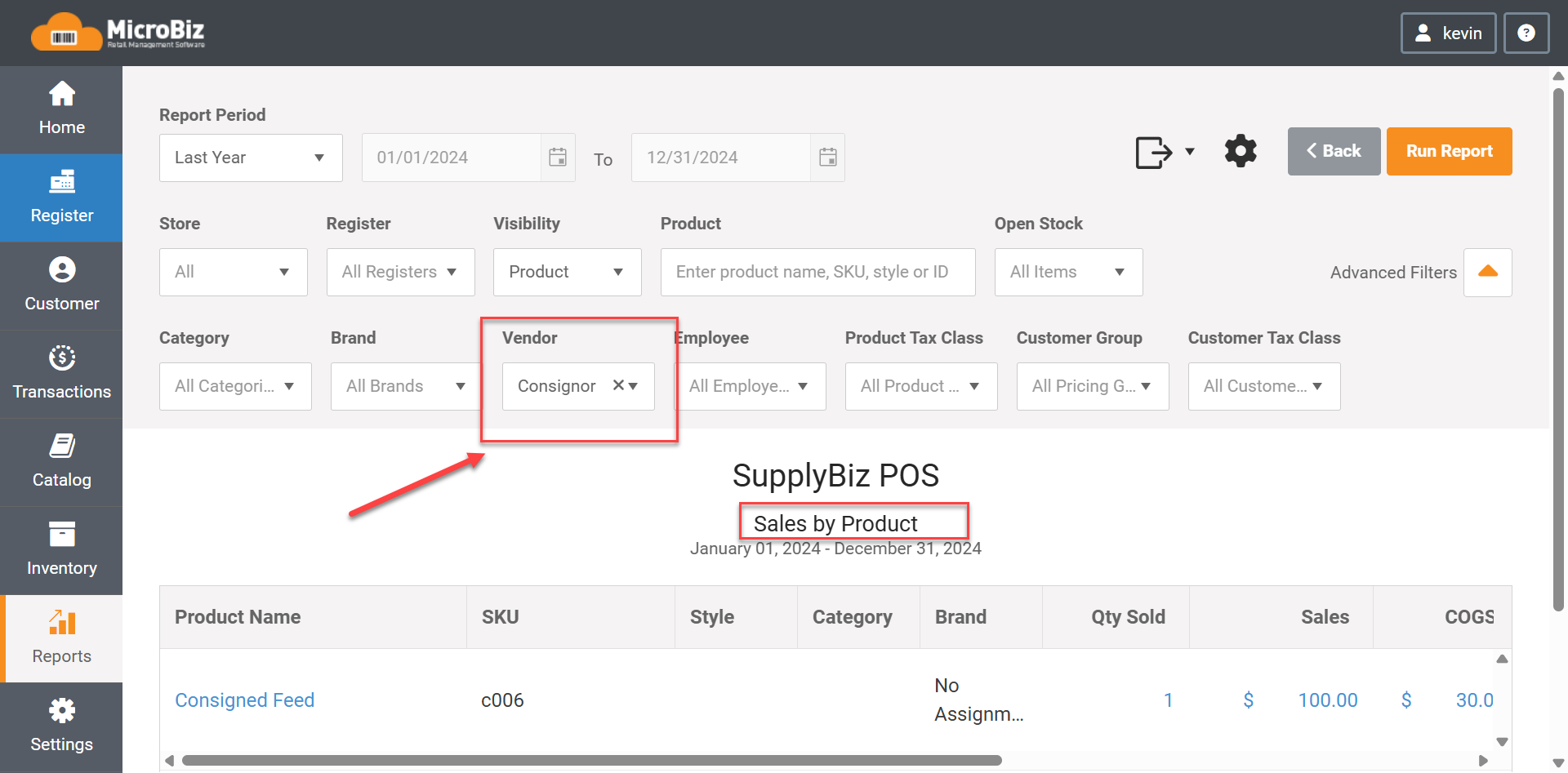Open the Customer section
1568x773 pixels.
[61, 286]
